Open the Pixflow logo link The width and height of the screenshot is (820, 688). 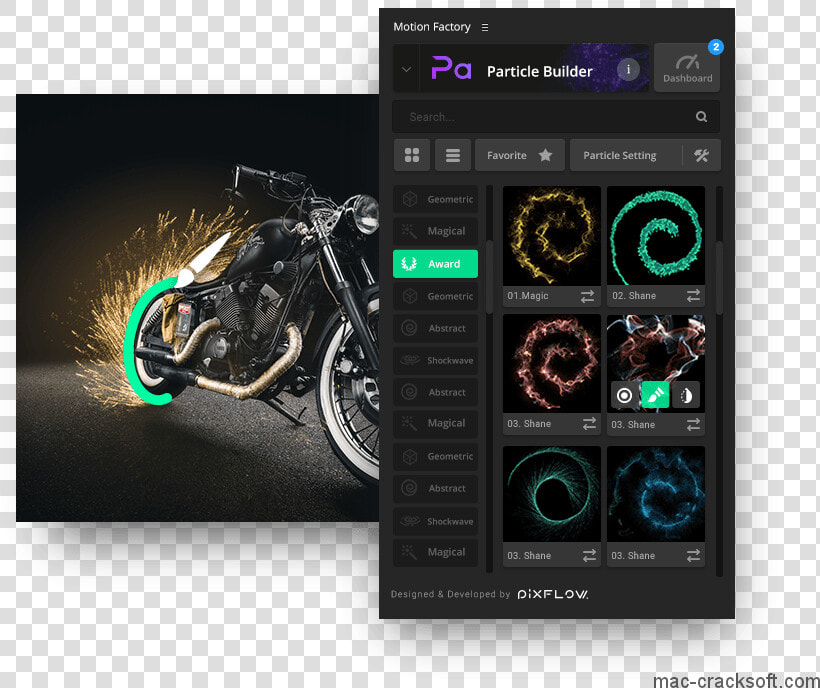(x=553, y=594)
